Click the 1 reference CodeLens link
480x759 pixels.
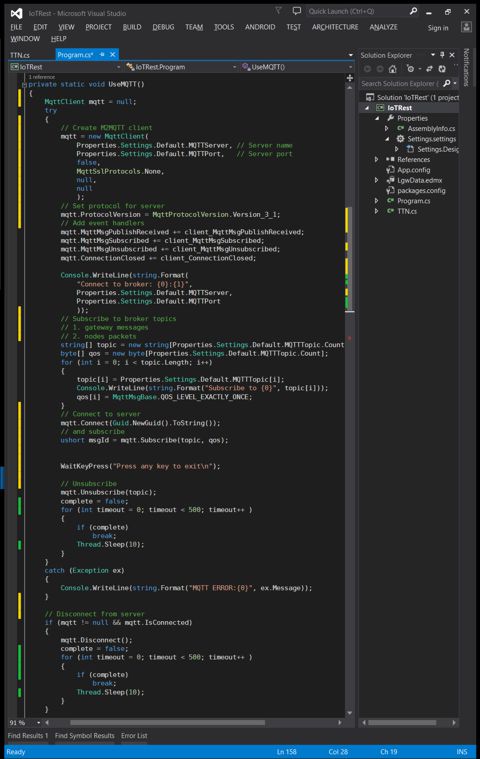coord(42,77)
